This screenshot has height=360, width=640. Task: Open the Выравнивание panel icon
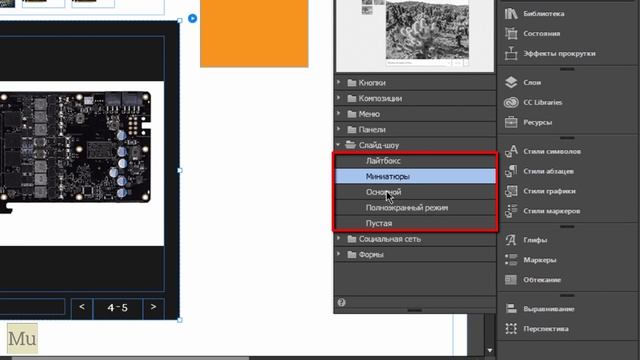pos(511,309)
